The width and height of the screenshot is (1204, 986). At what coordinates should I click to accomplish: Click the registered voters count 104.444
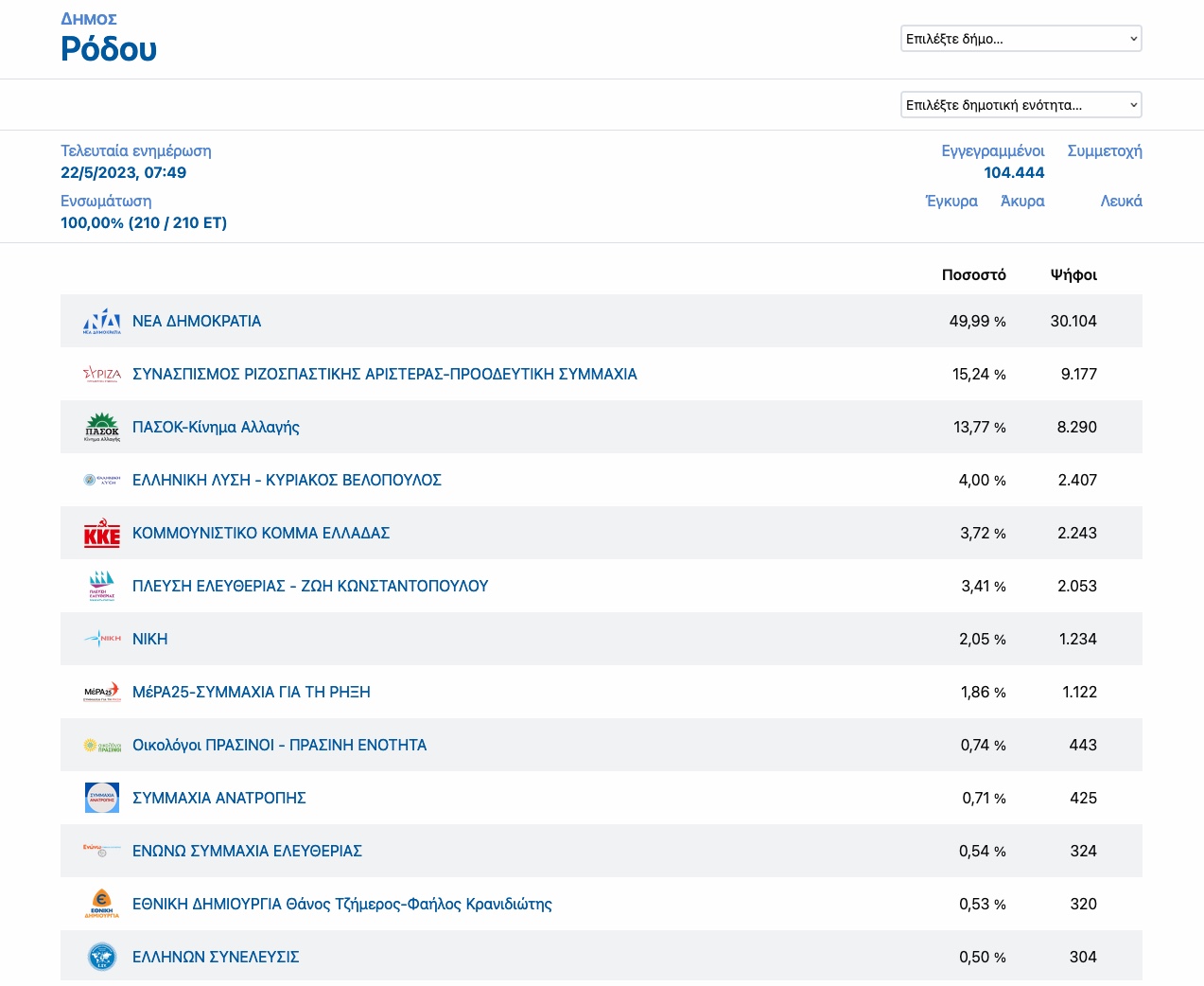pyautogui.click(x=1014, y=172)
